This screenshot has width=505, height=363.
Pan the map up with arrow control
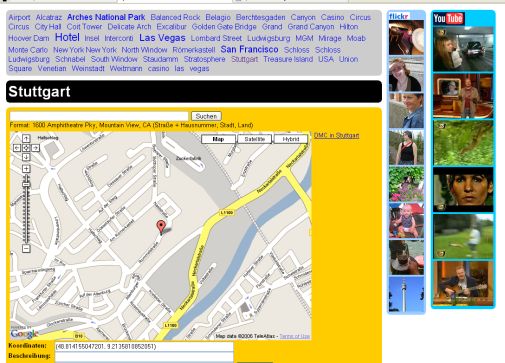[x=26, y=138]
